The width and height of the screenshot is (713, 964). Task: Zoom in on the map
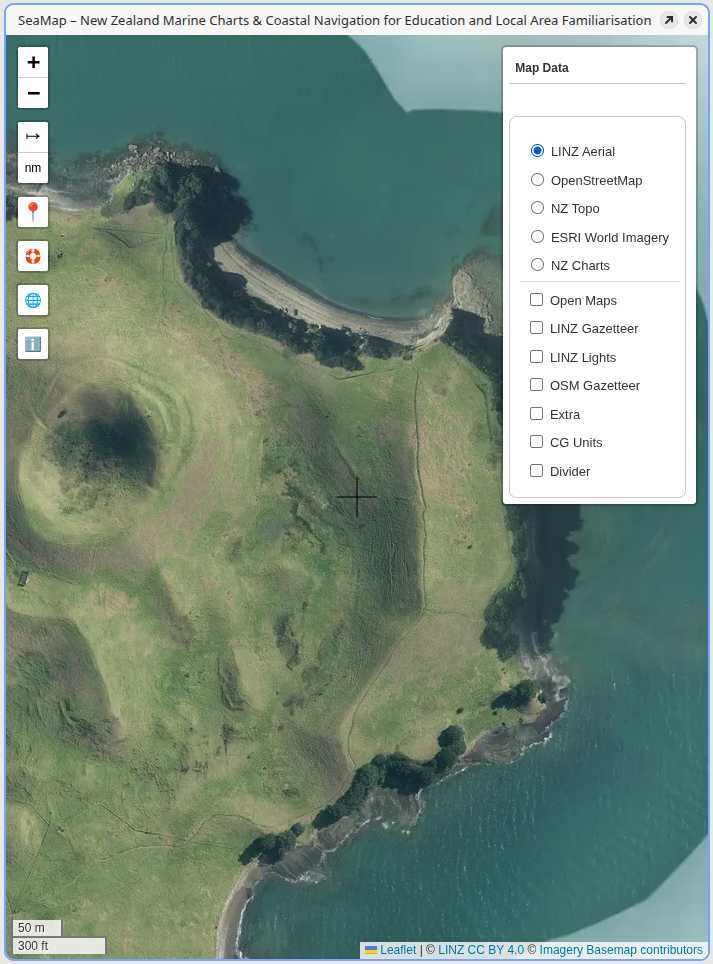33,62
